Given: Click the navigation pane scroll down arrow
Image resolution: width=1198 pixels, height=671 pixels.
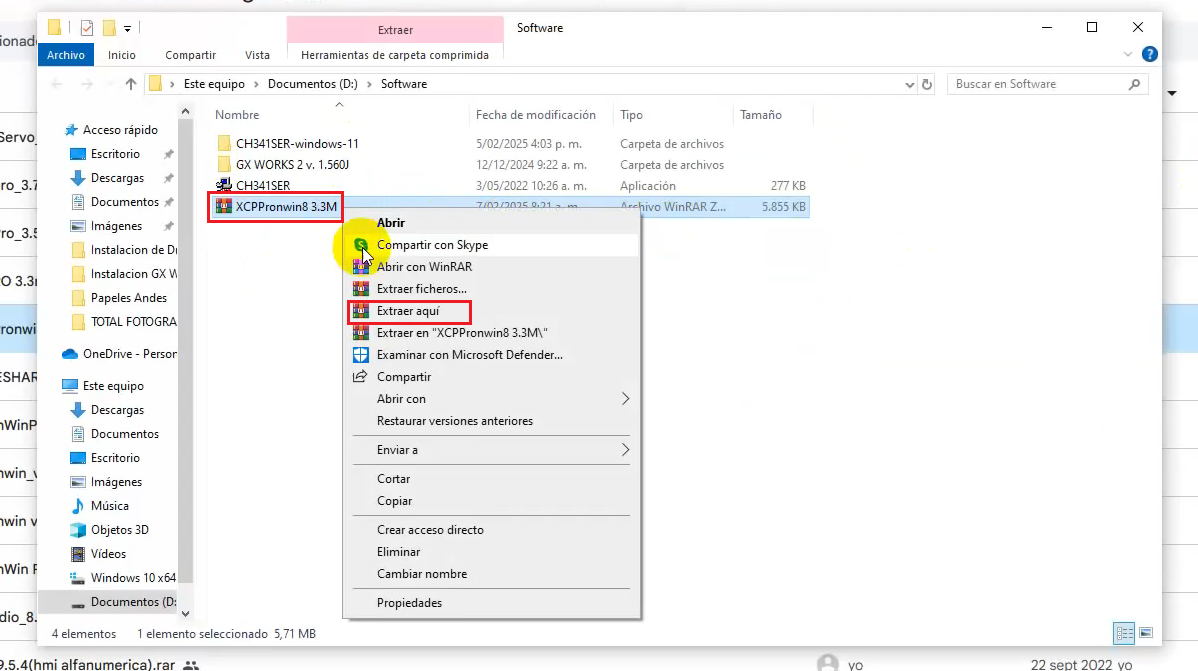Looking at the screenshot, I should tap(185, 613).
